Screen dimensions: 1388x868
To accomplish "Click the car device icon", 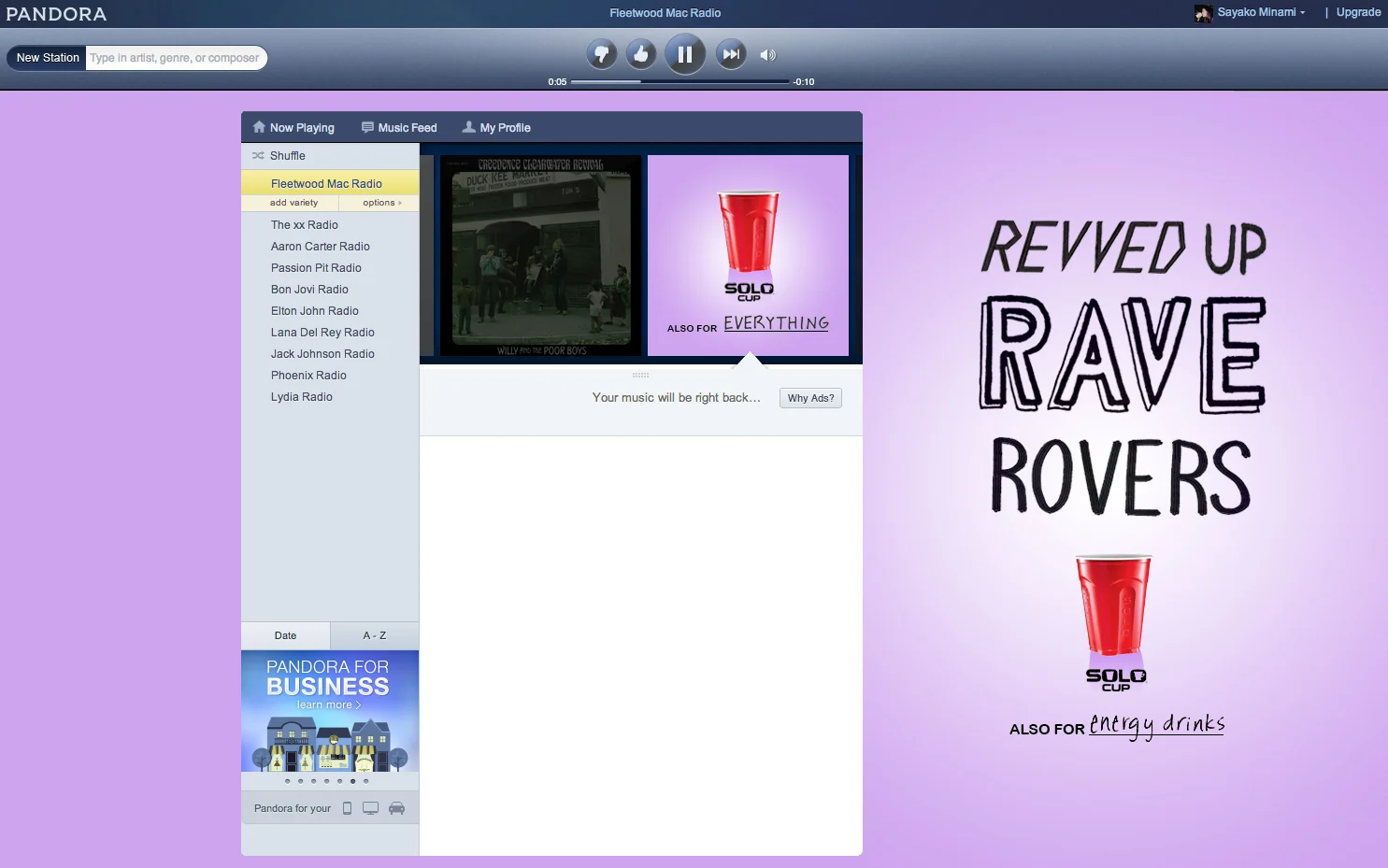I will coord(396,808).
